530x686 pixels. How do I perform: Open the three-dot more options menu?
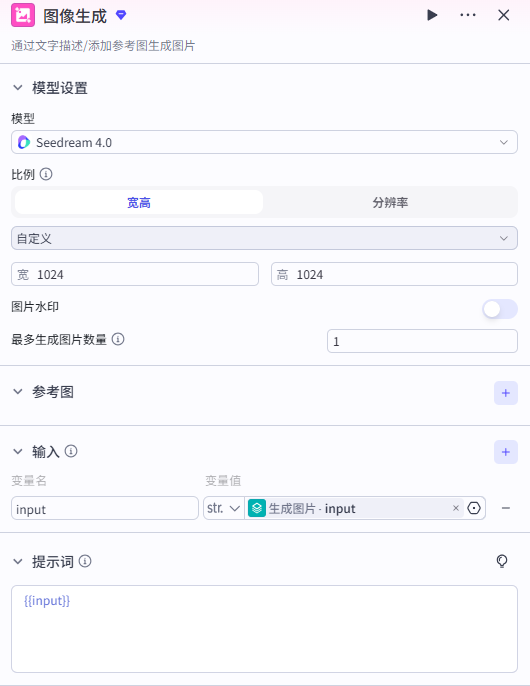(468, 15)
